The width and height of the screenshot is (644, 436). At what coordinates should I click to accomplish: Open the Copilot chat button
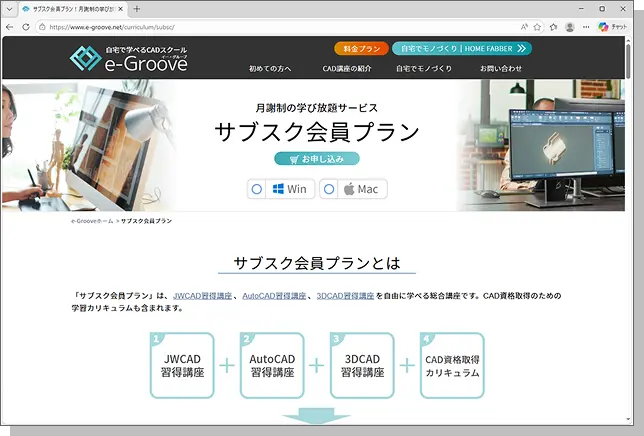[x=612, y=27]
